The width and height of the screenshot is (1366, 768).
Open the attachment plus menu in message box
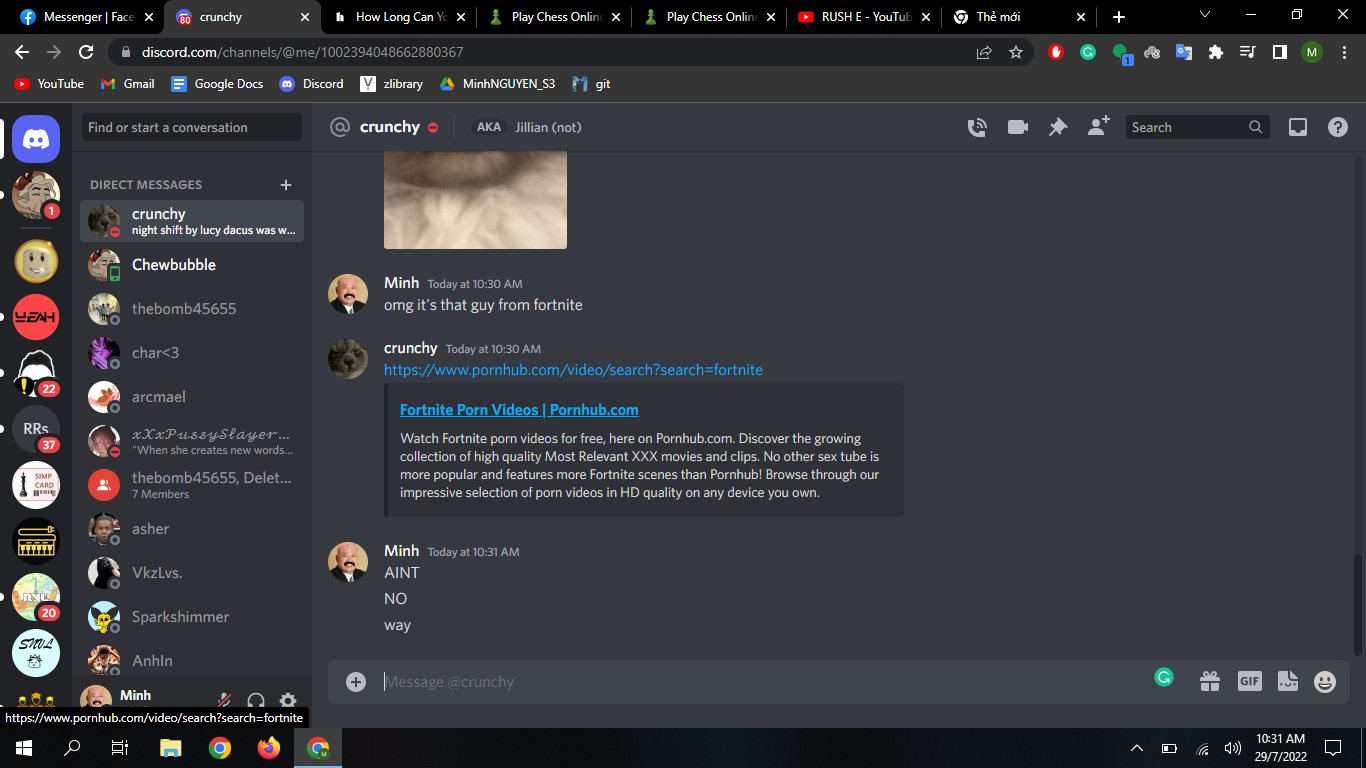click(356, 682)
